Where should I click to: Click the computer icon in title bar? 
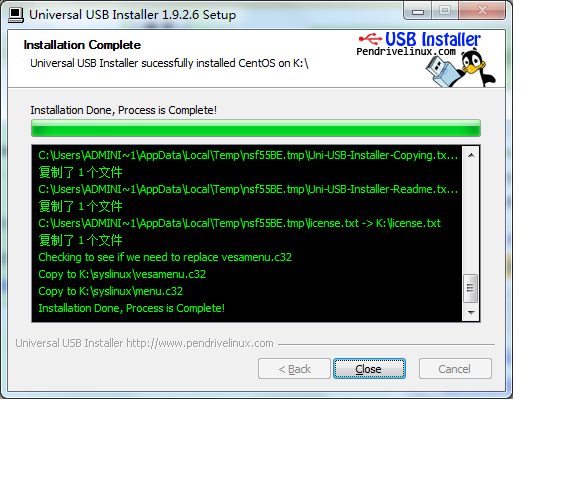16,15
